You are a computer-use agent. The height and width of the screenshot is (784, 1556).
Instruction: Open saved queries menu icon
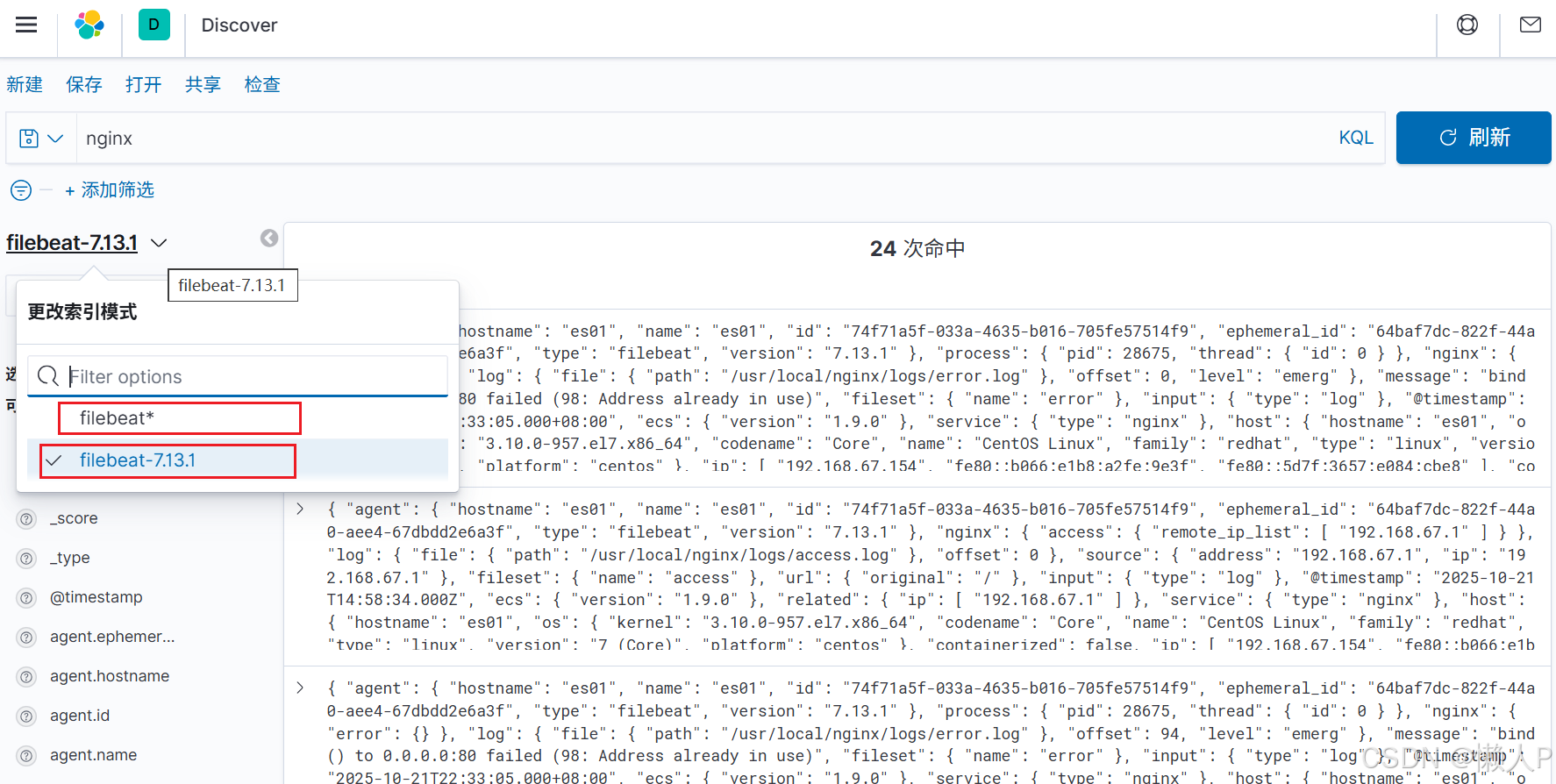pos(41,139)
